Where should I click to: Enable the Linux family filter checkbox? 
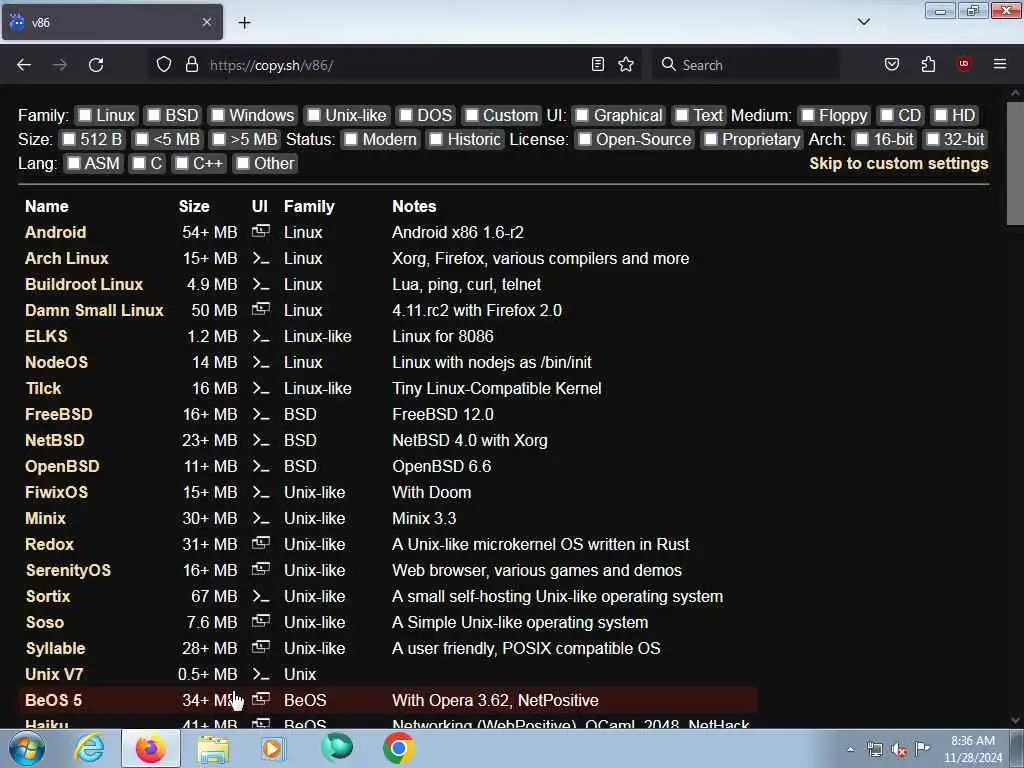coord(85,115)
